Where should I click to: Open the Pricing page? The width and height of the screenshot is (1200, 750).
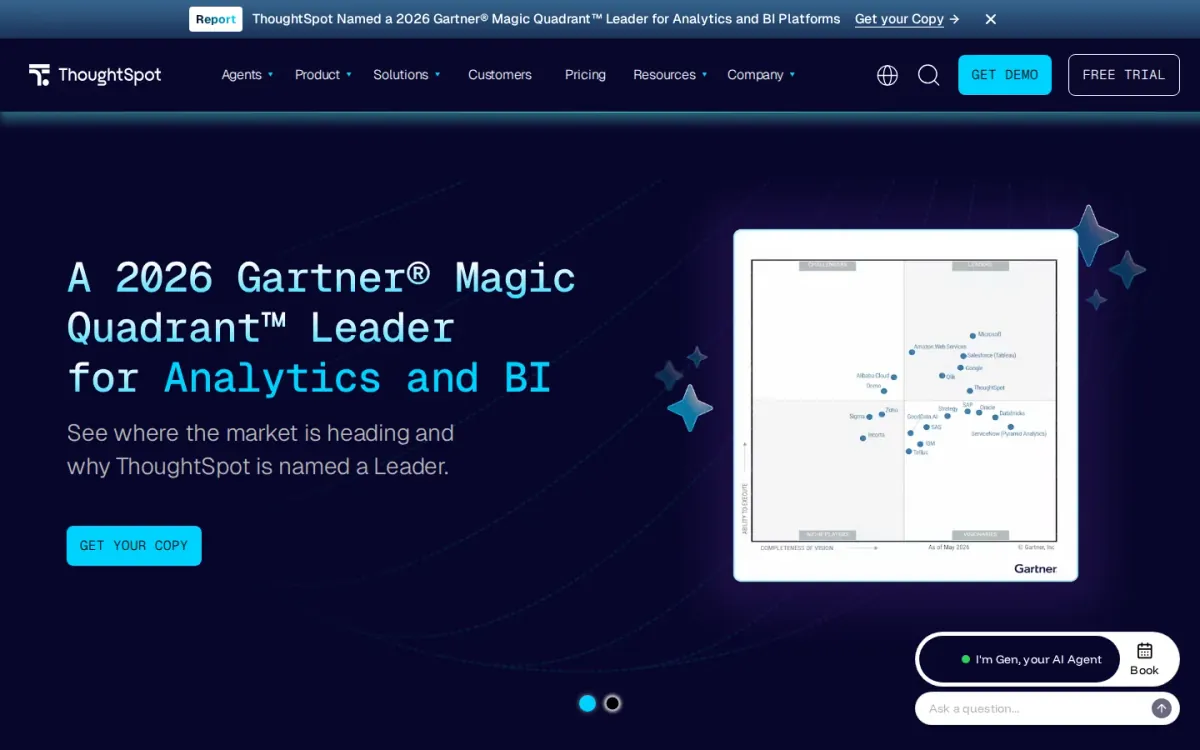[x=585, y=75]
